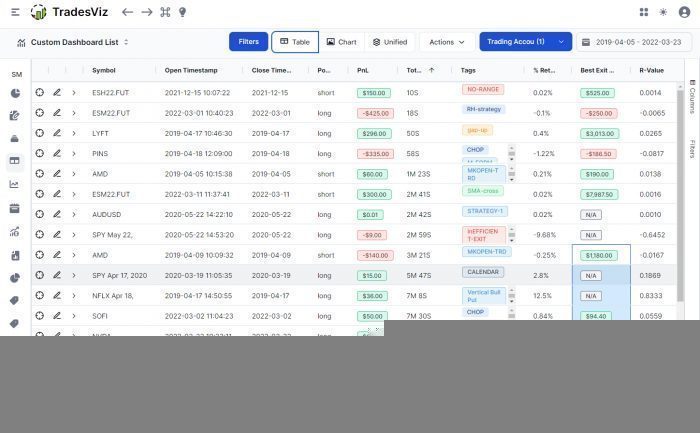Click the TradesViz logo

69,12
